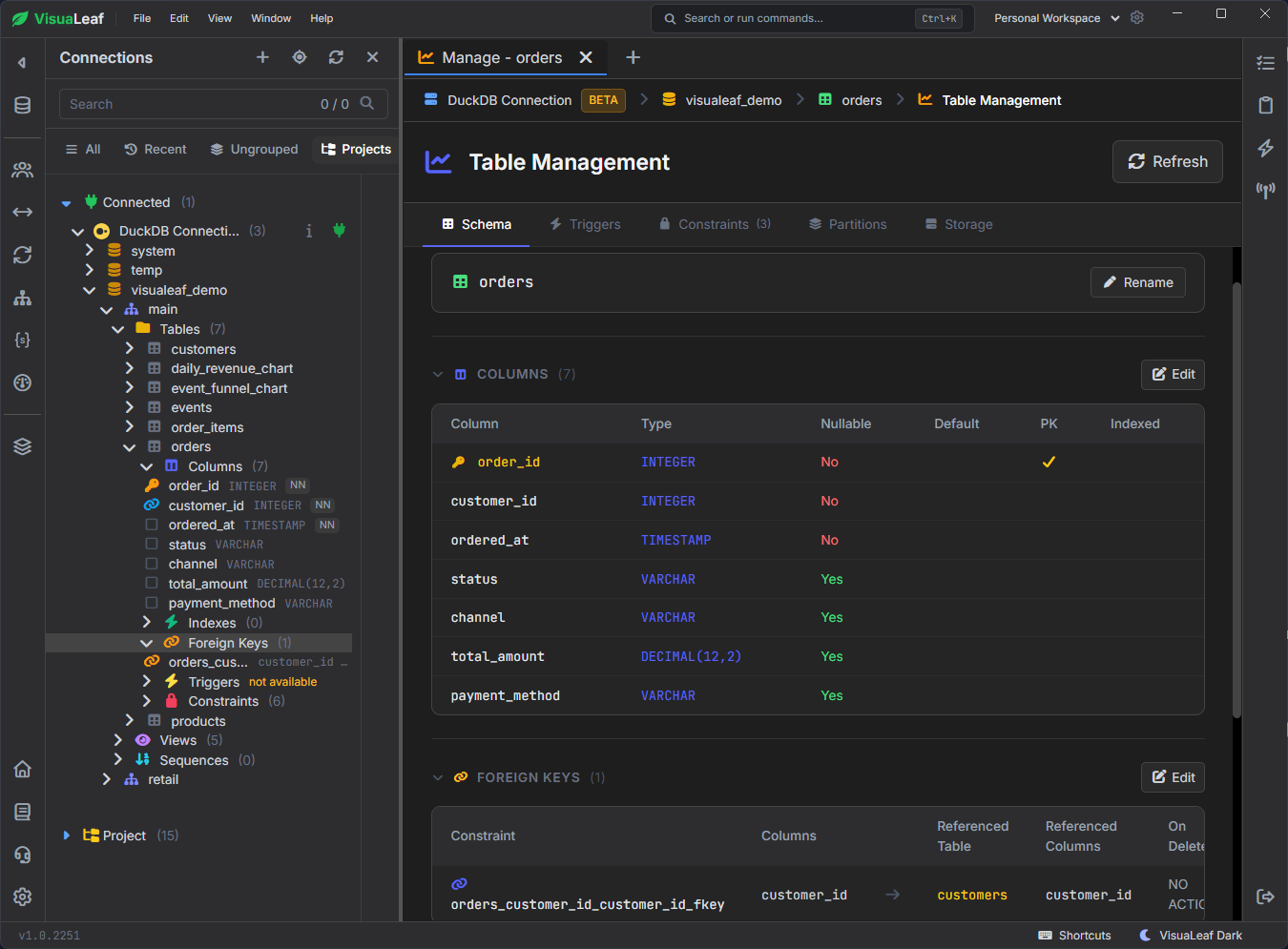Open workspace settings gear in title bar
This screenshot has height=949, width=1288.
coord(1137,17)
